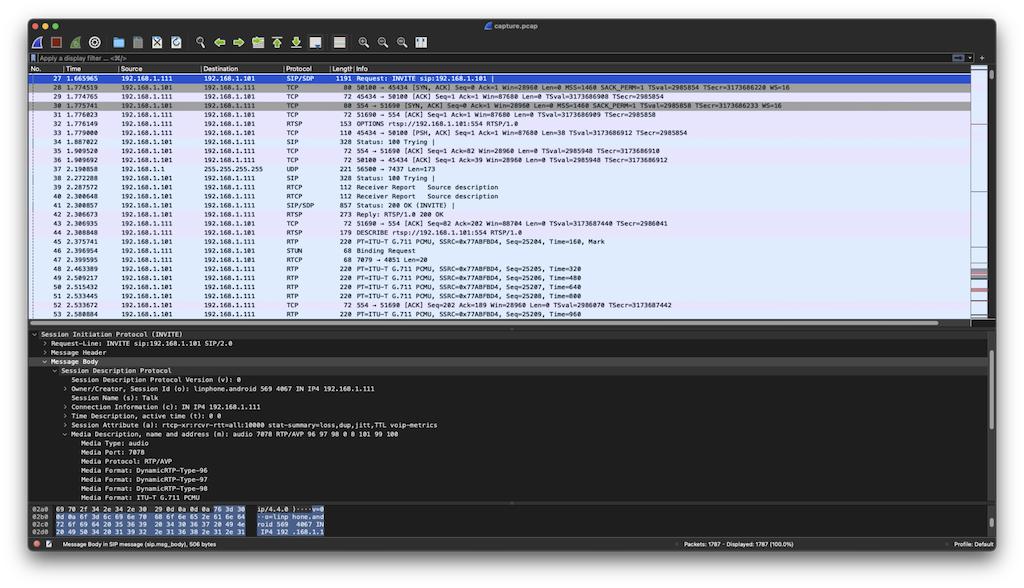Viewport: 1024px width, 588px height.
Task: Open display filter bookmark icon
Action: coord(33,58)
